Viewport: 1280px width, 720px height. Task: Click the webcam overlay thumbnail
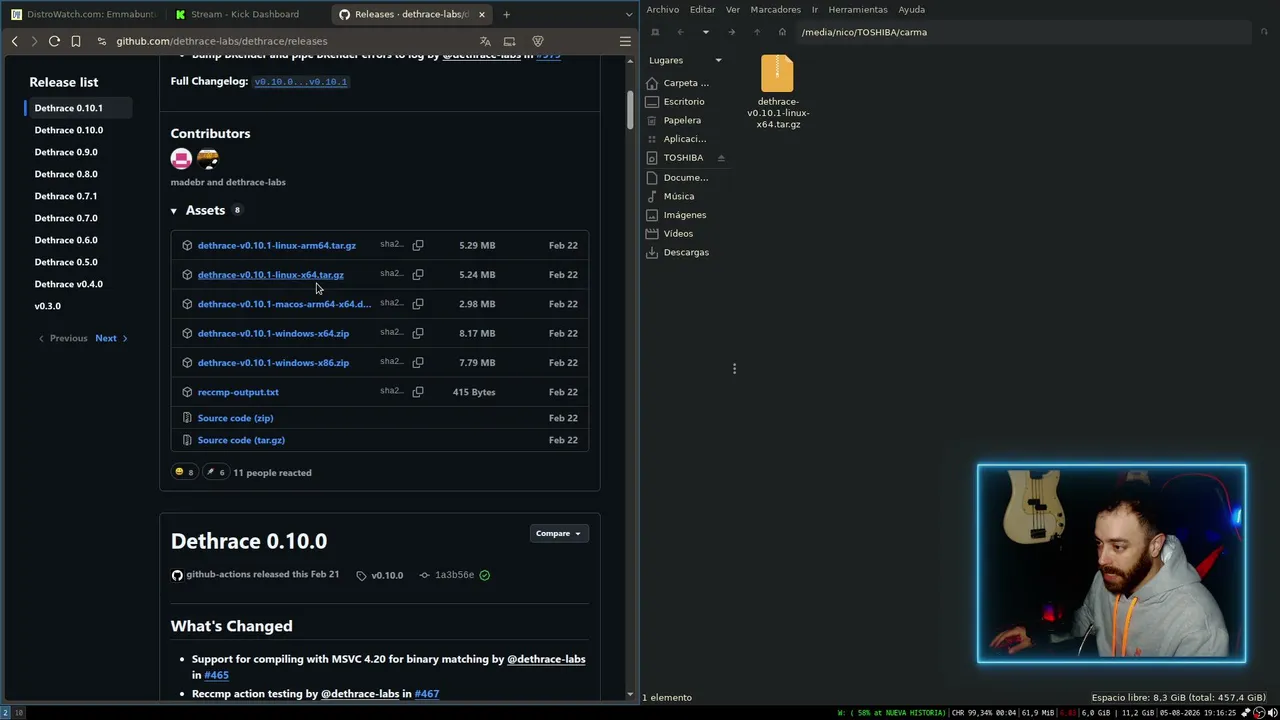(x=1111, y=563)
